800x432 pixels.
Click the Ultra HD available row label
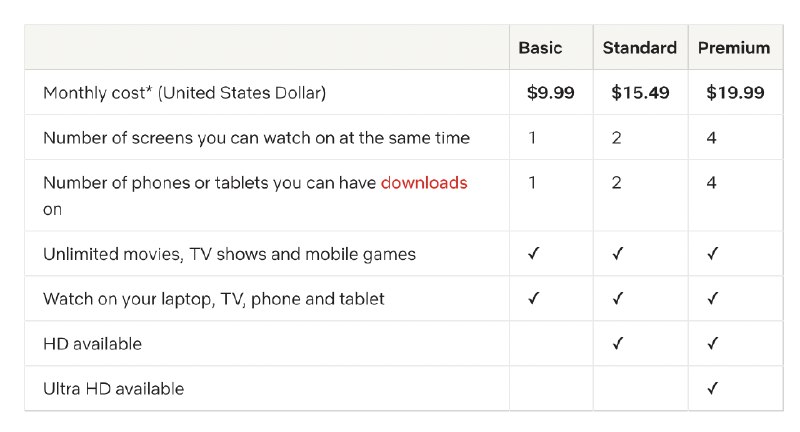(113, 389)
